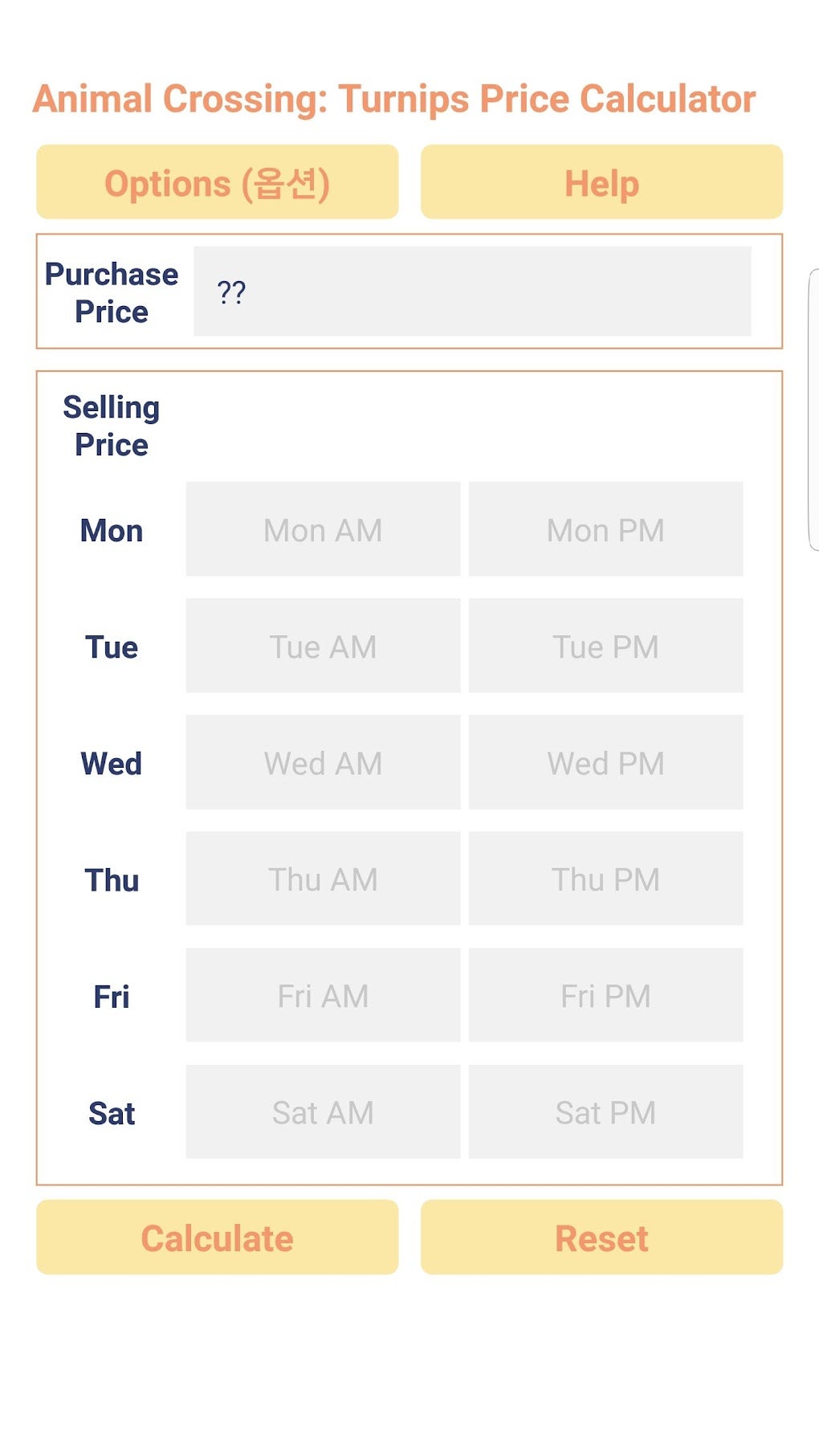Focus the Fri AM price field
819x1456 pixels.
point(323,995)
